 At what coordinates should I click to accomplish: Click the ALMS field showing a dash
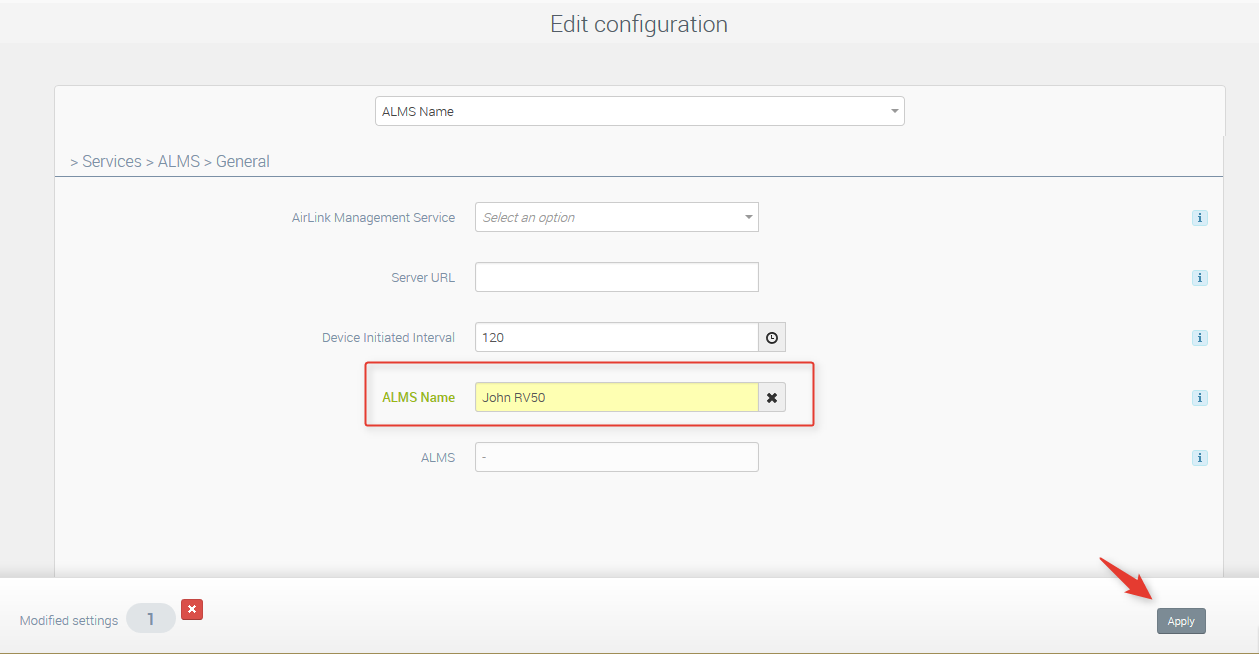click(x=616, y=457)
